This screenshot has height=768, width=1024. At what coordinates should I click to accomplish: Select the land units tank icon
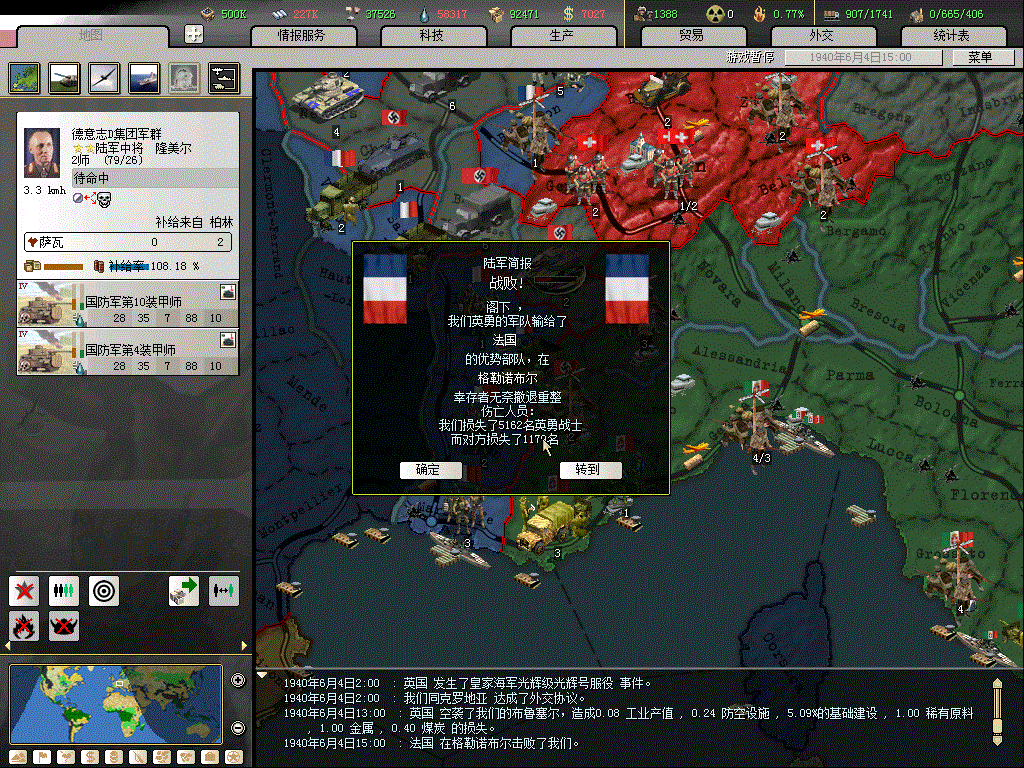(64, 77)
